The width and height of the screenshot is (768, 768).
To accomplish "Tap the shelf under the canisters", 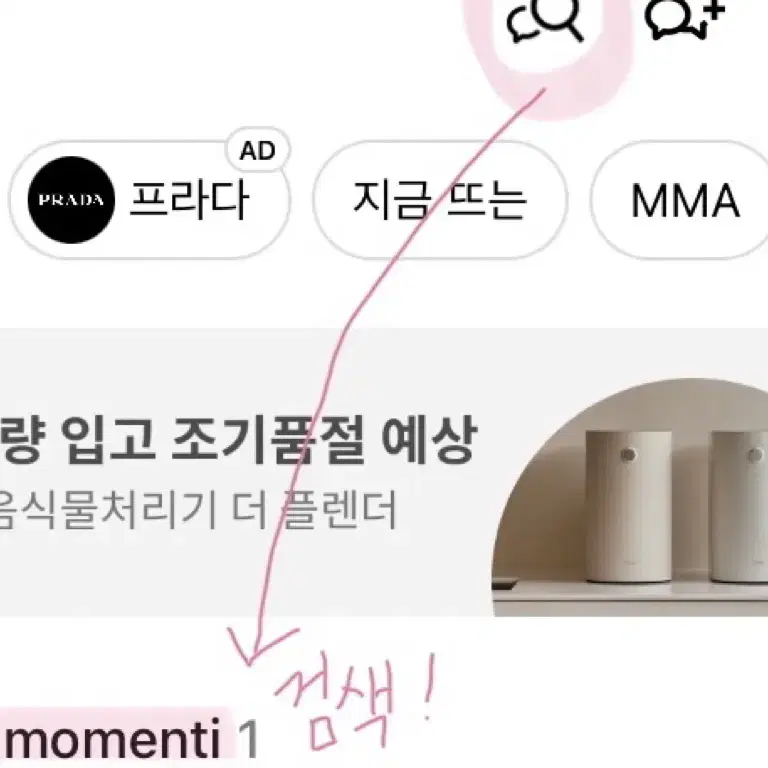I will pos(630,599).
